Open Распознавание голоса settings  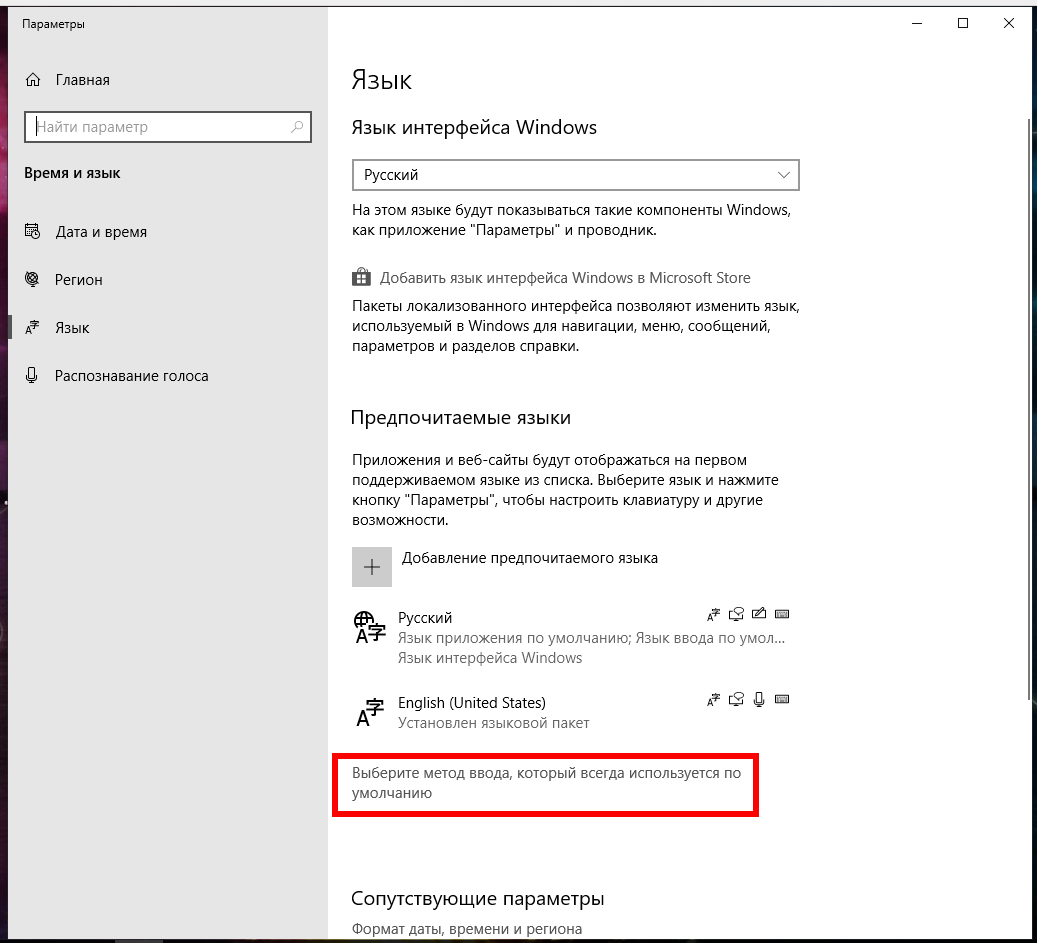pyautogui.click(x=132, y=376)
